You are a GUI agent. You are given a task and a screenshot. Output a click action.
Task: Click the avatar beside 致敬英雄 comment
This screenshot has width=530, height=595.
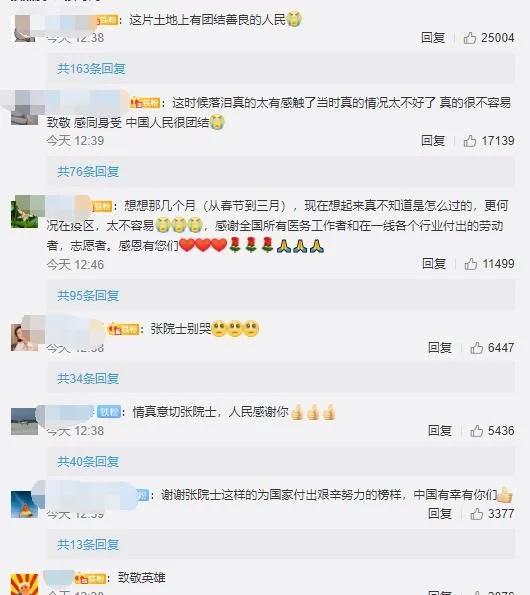pos(24,584)
